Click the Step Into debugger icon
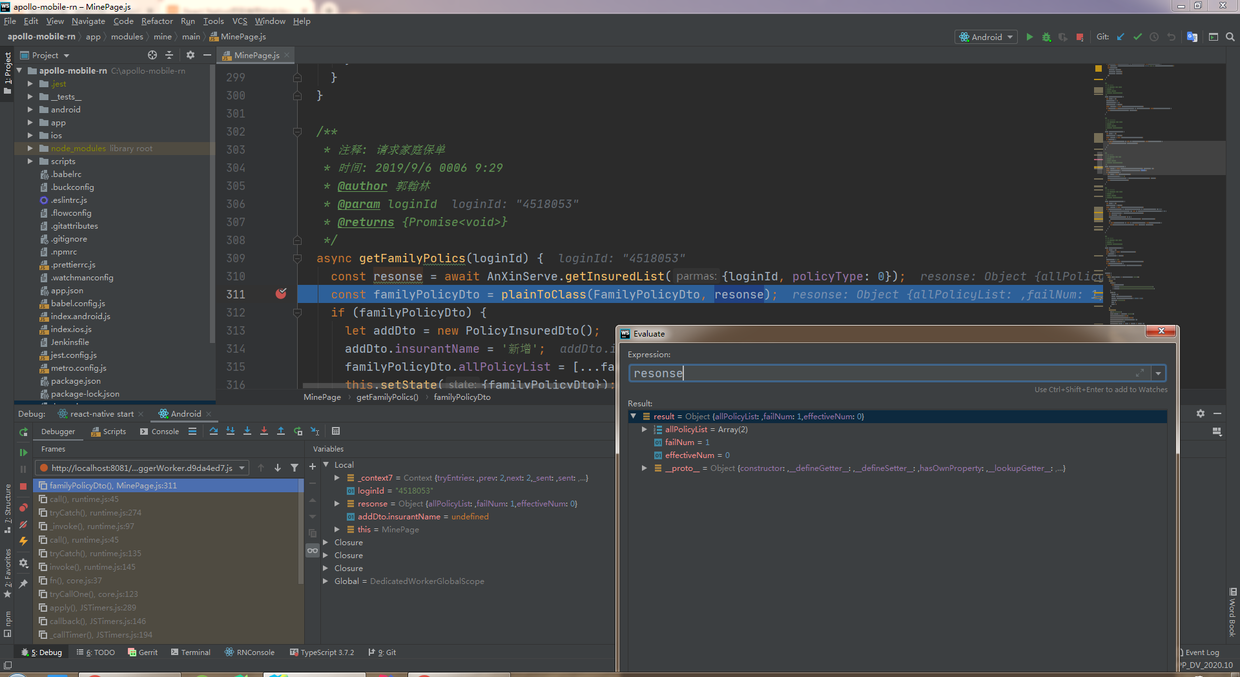1240x677 pixels. pyautogui.click(x=230, y=431)
